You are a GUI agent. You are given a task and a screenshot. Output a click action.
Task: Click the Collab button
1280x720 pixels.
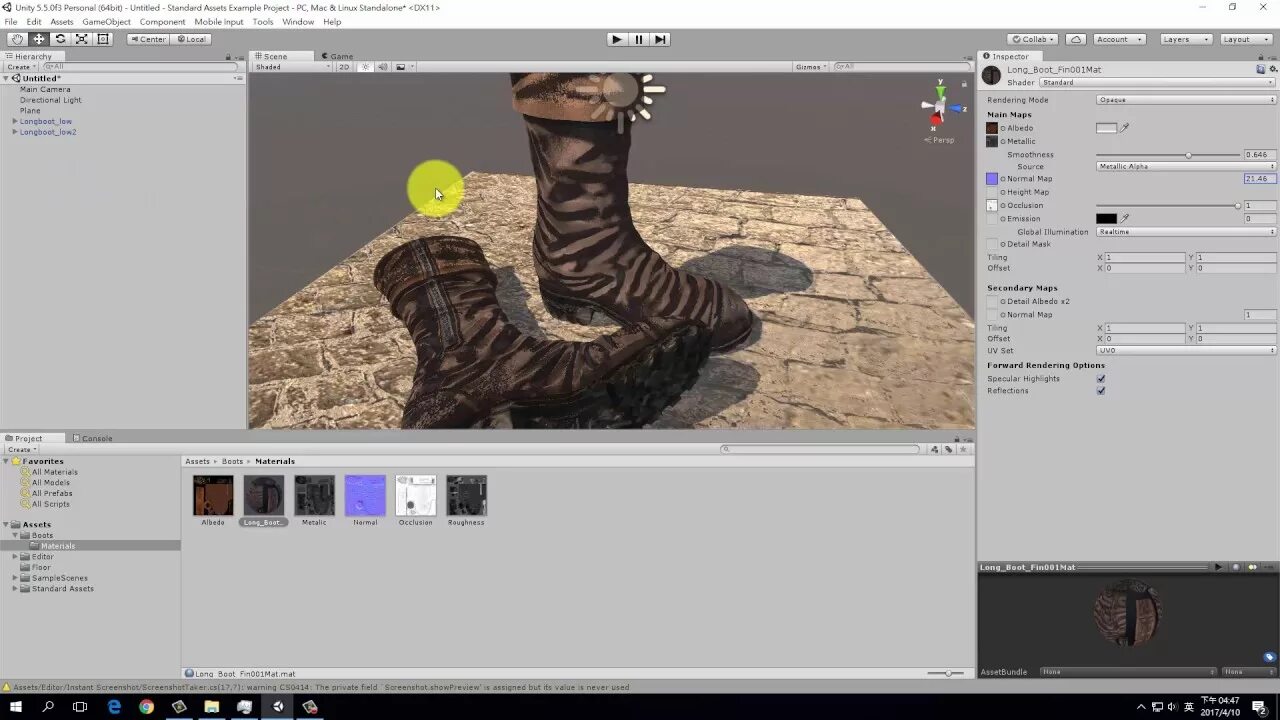pyautogui.click(x=1033, y=39)
